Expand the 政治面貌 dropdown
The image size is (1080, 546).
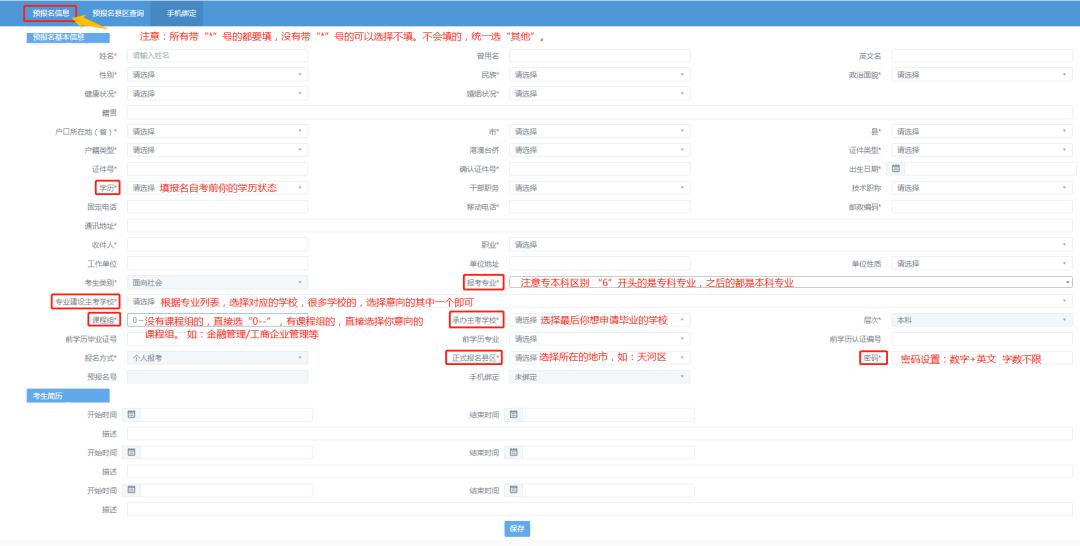(981, 75)
